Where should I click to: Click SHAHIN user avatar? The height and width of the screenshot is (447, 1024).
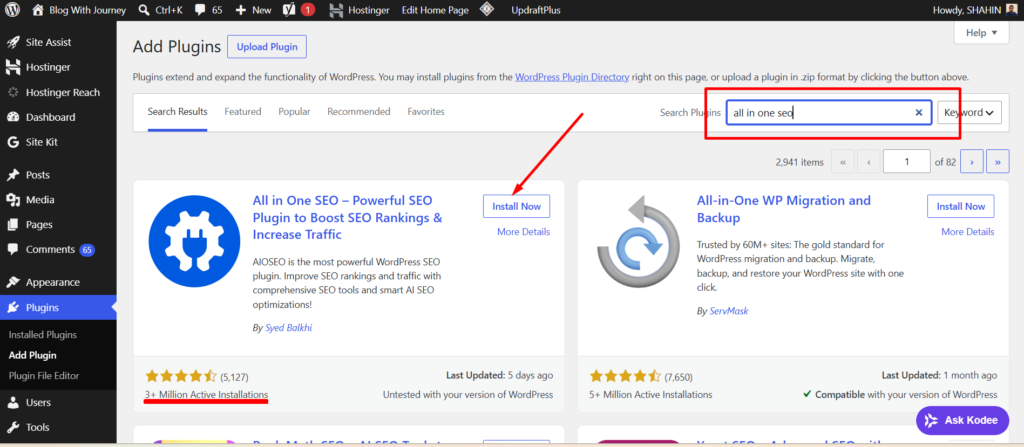point(1012,10)
